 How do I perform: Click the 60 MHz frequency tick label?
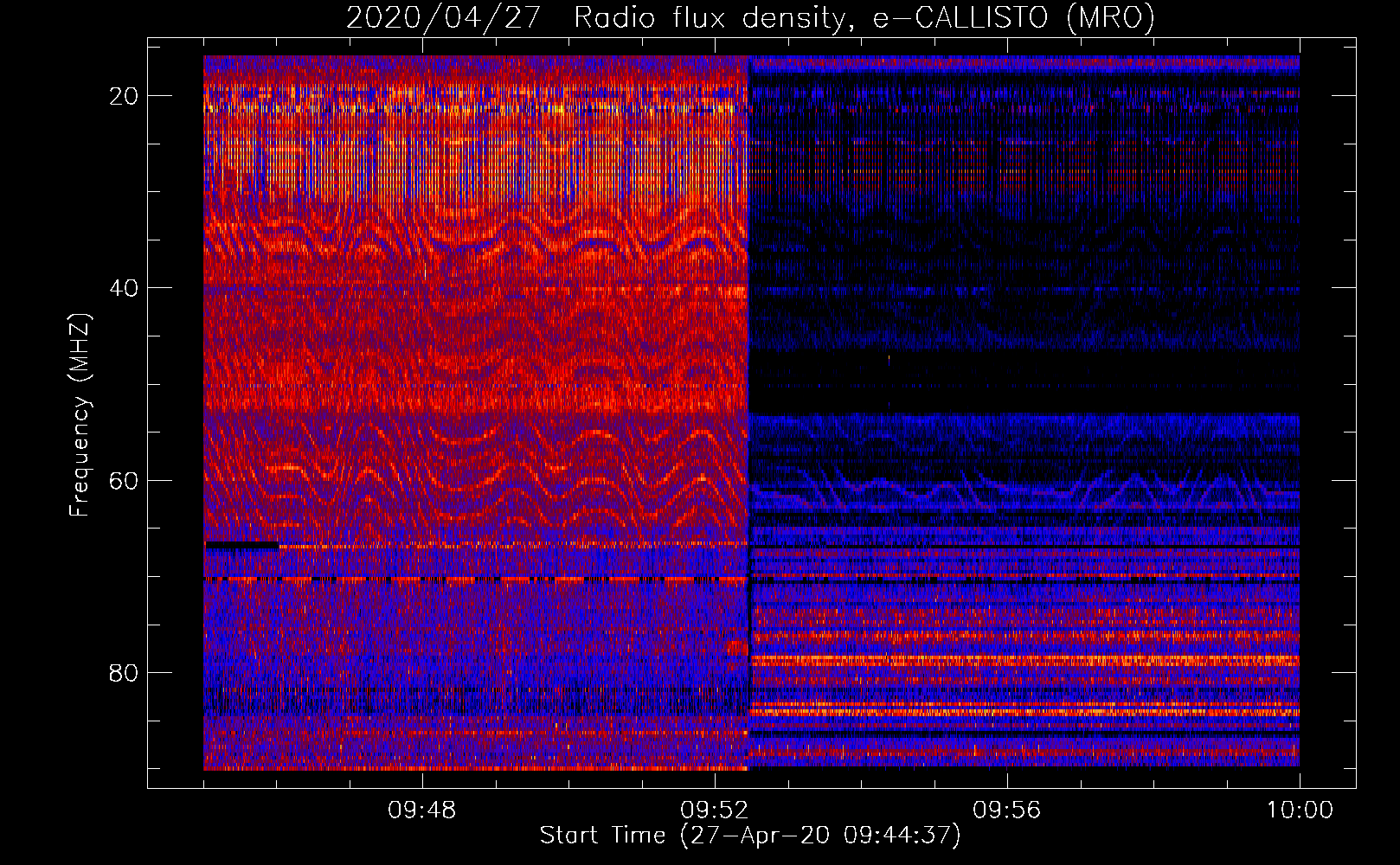pyautogui.click(x=124, y=480)
